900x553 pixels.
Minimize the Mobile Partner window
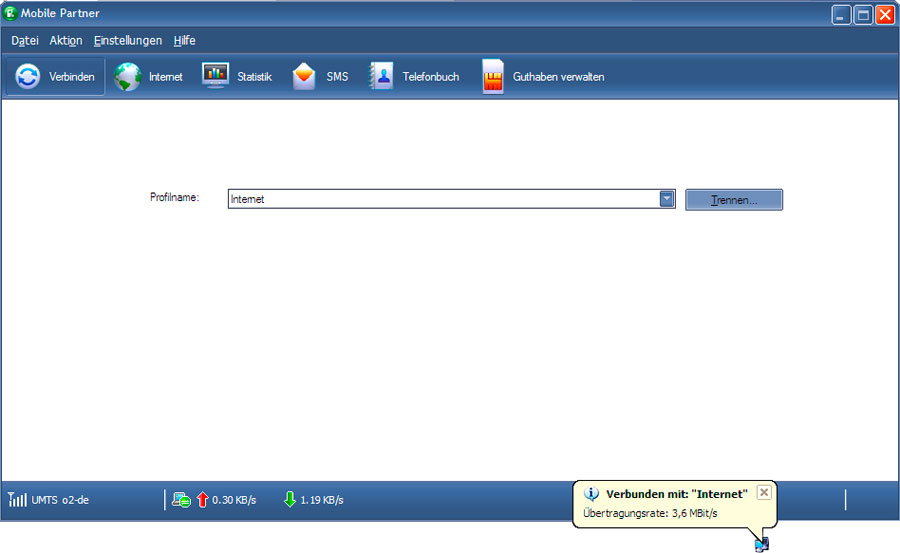pos(841,15)
